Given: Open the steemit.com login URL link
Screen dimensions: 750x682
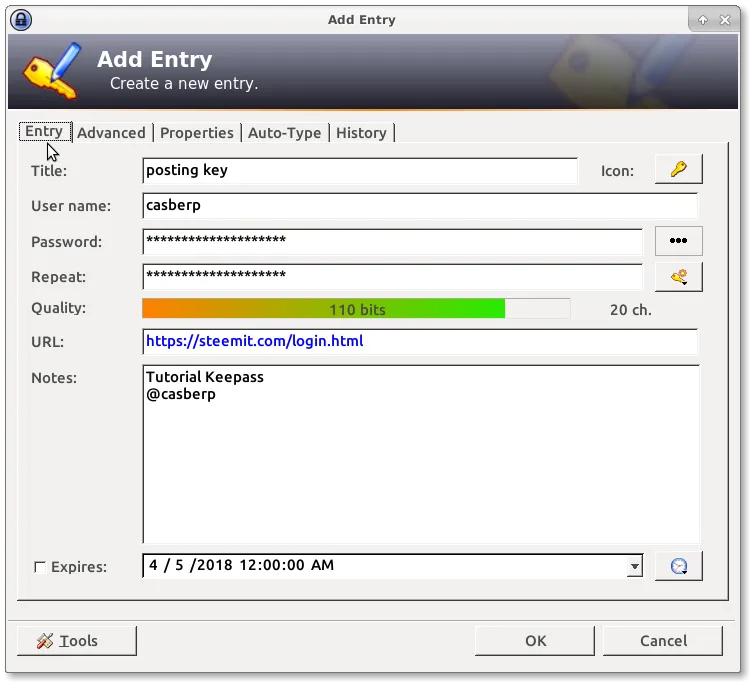Looking at the screenshot, I should coord(254,341).
